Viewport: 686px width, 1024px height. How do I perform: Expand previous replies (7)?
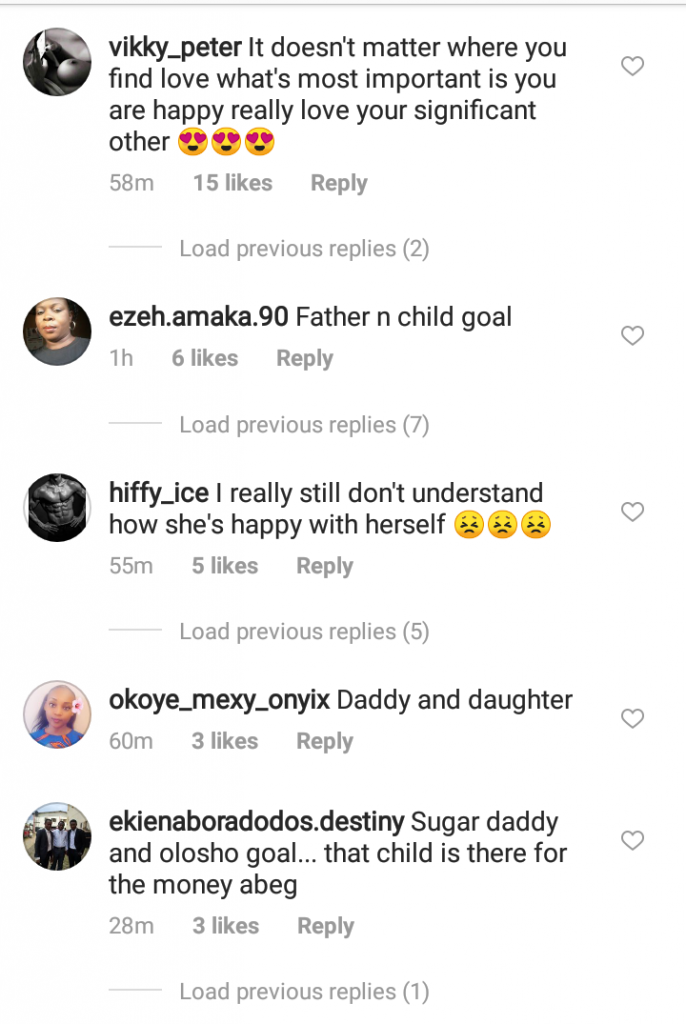coord(304,425)
